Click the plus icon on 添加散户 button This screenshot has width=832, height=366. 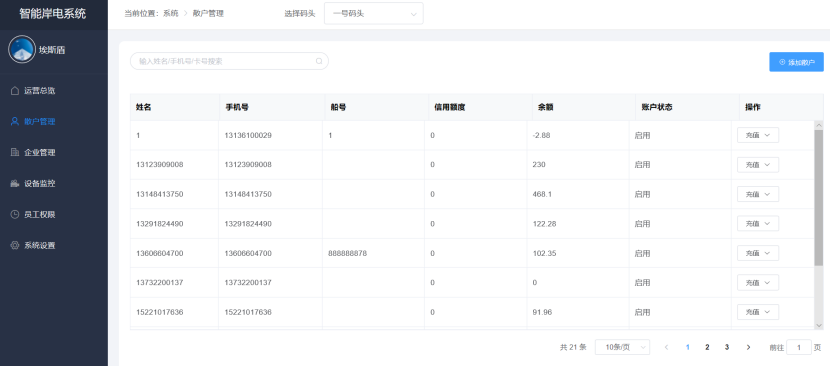pos(782,62)
